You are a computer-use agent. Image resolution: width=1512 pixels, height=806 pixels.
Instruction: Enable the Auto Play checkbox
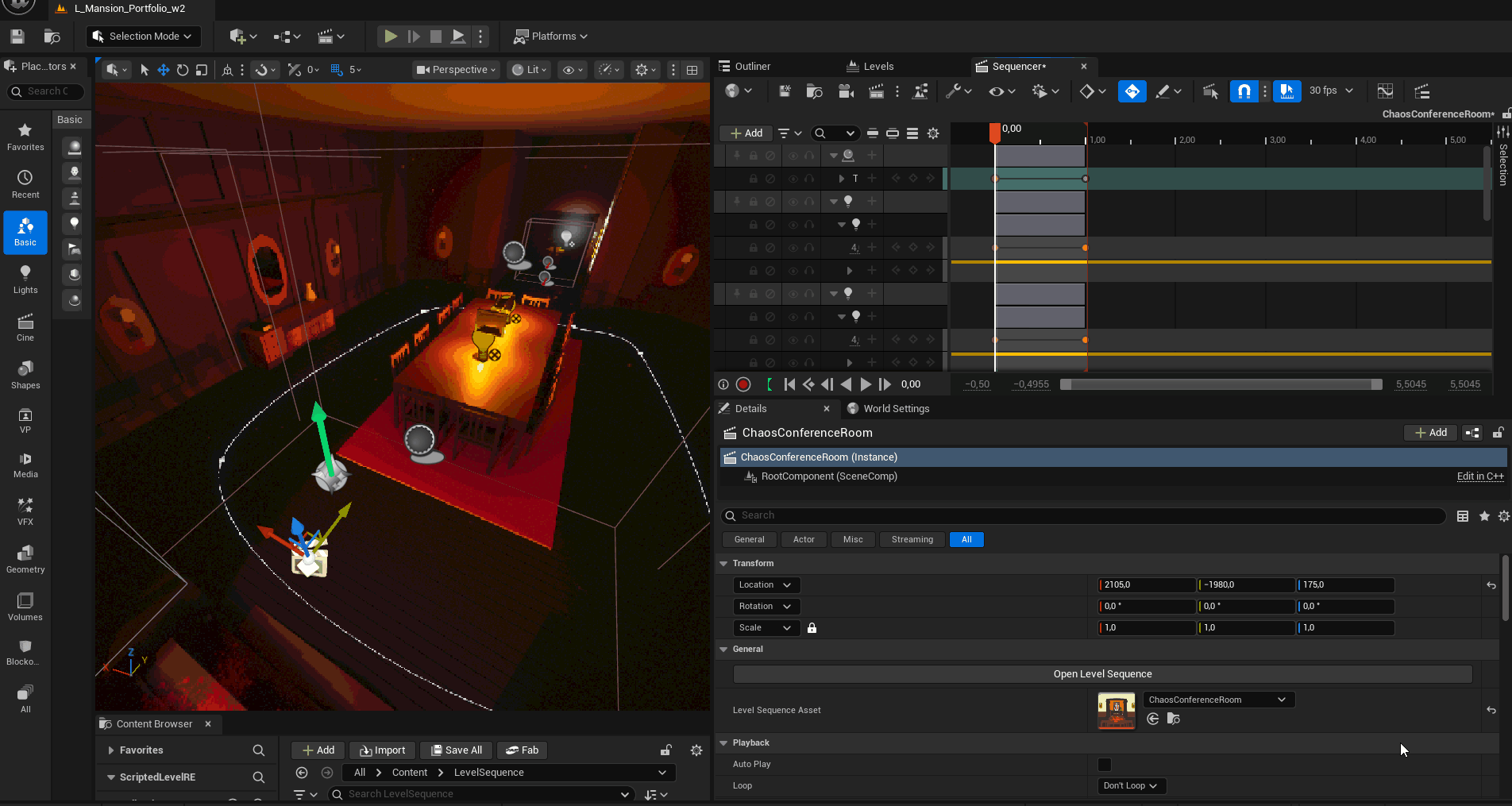click(1104, 765)
